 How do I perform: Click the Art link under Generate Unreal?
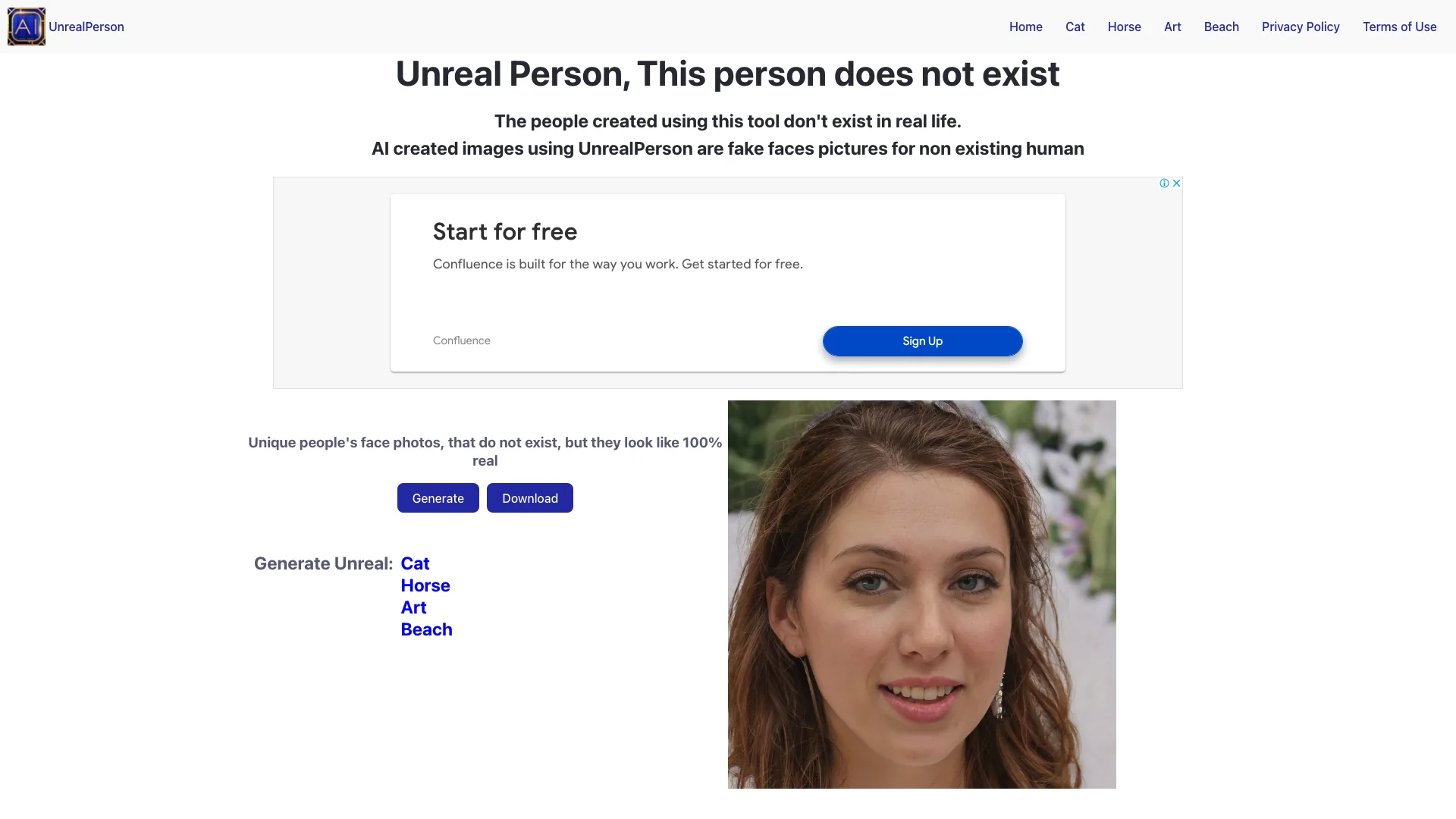point(414,607)
